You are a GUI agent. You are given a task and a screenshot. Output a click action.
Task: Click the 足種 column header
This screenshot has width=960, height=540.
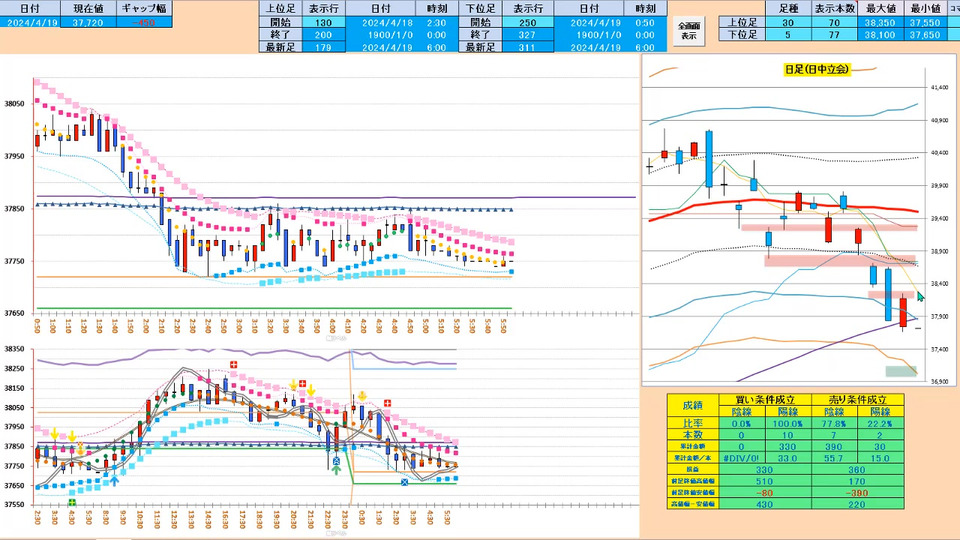[x=788, y=9]
